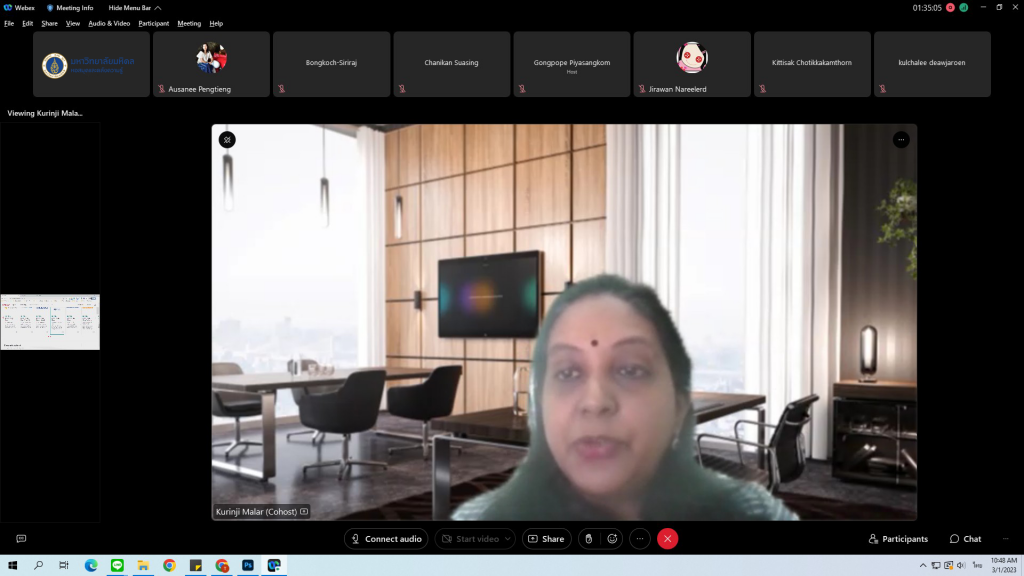Open the Audio & Video menu
The width and height of the screenshot is (1024, 576).
click(109, 23)
